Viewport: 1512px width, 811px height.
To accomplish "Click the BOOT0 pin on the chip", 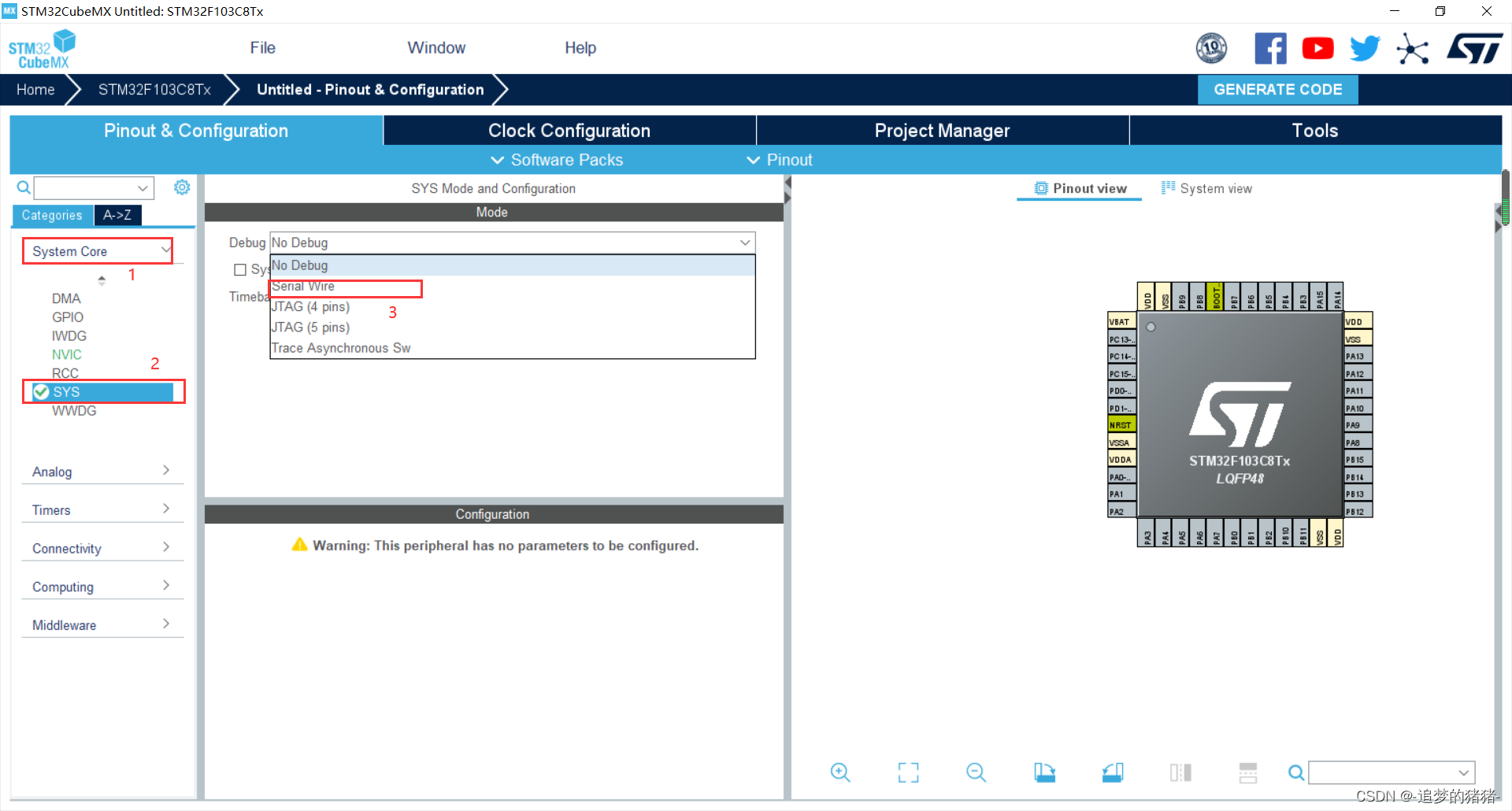I will tap(1216, 297).
